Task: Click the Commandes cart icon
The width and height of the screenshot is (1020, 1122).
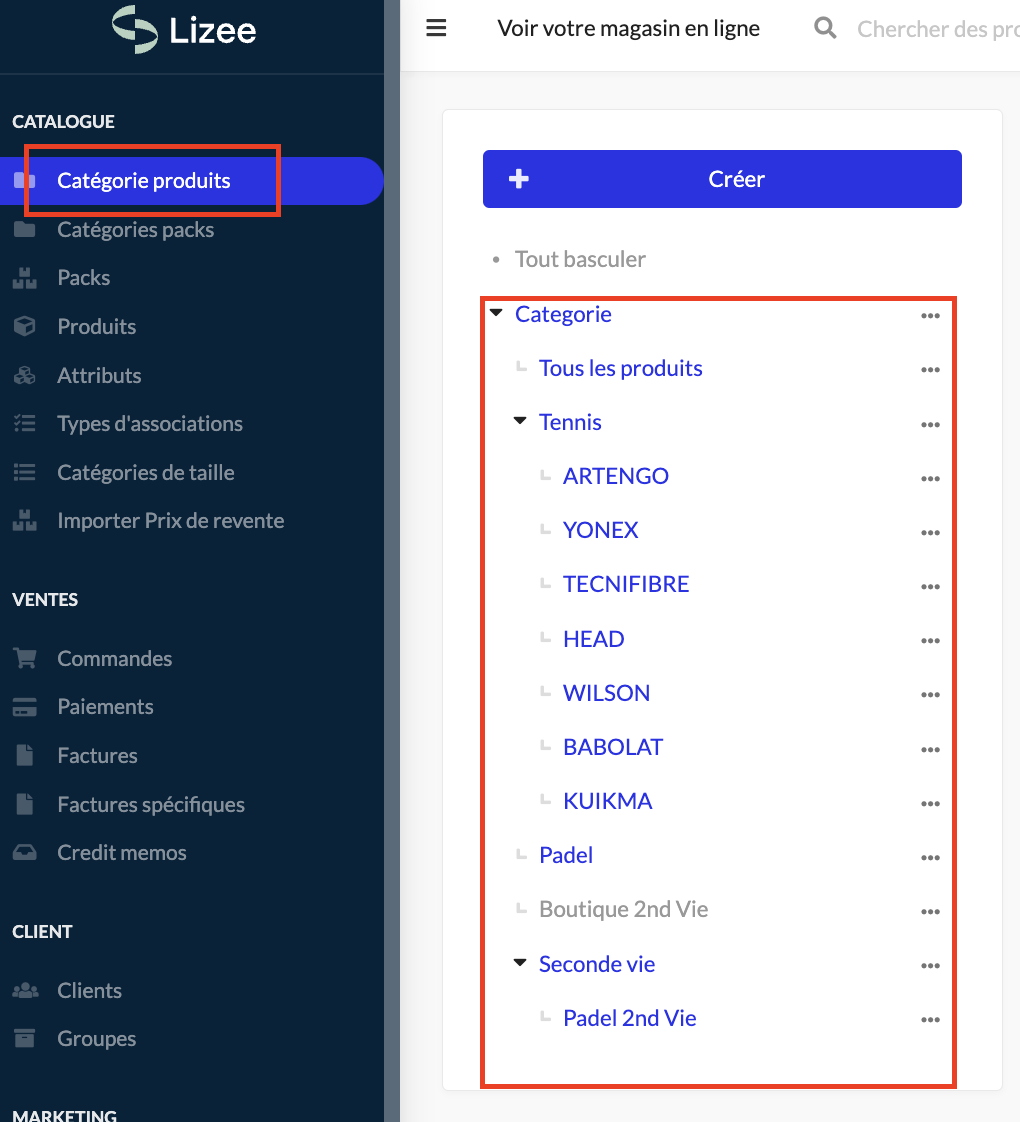Action: [x=25, y=658]
